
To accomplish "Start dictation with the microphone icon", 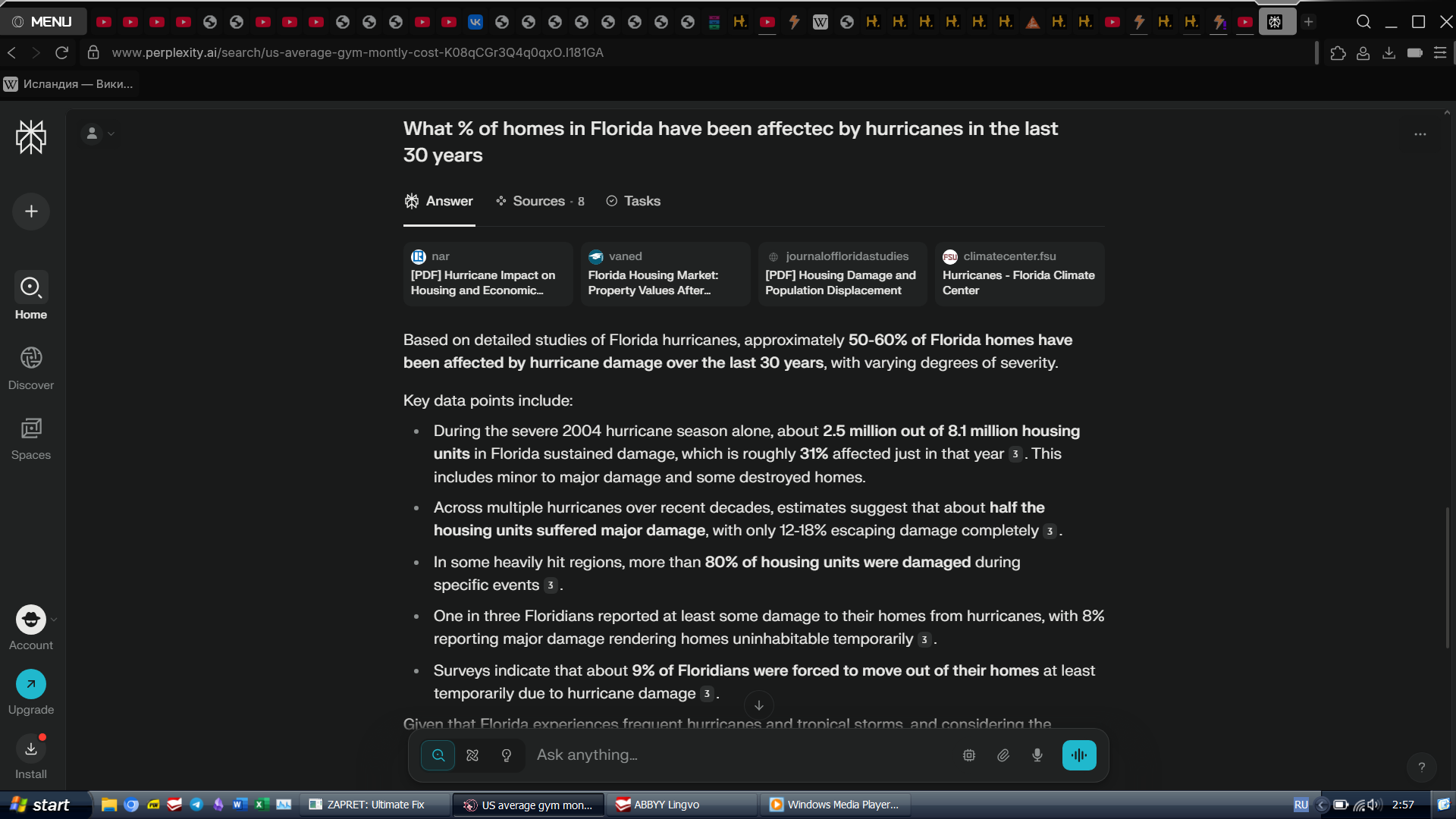I will pos(1037,755).
